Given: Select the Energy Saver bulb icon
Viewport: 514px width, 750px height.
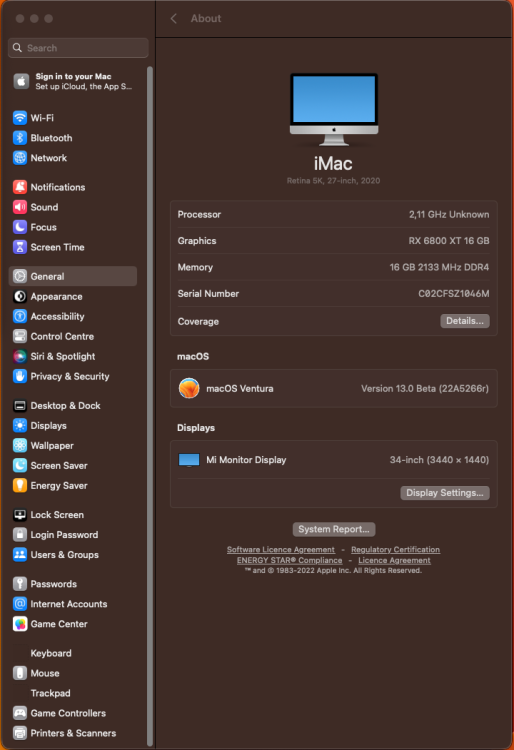Looking at the screenshot, I should click(x=20, y=485).
